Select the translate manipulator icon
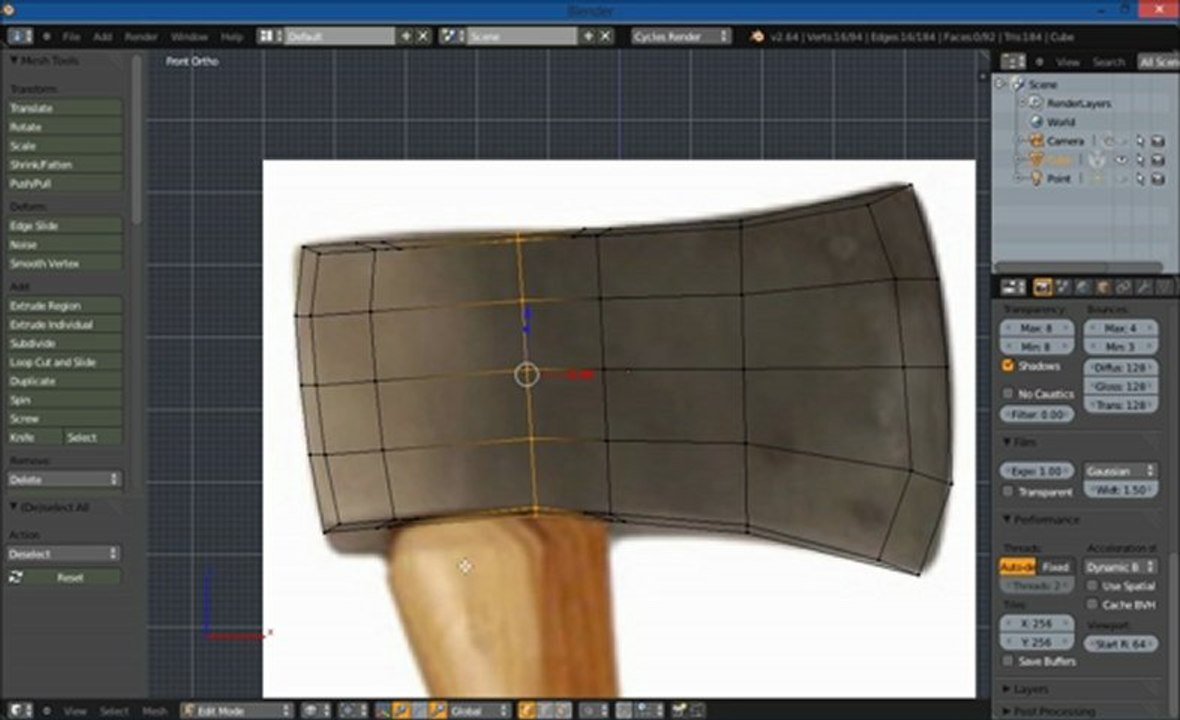 (401, 710)
